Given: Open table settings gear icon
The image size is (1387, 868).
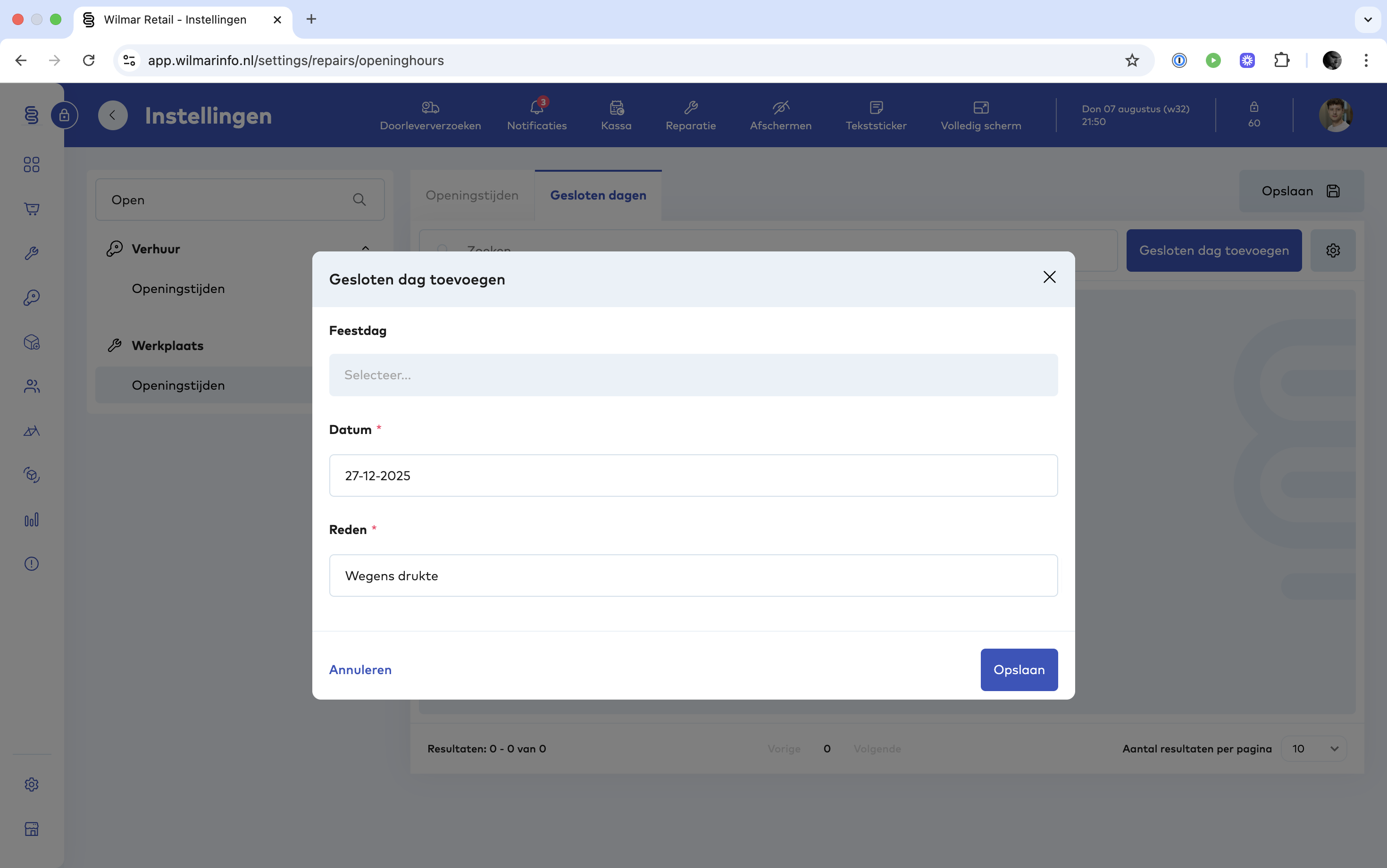Looking at the screenshot, I should point(1332,250).
